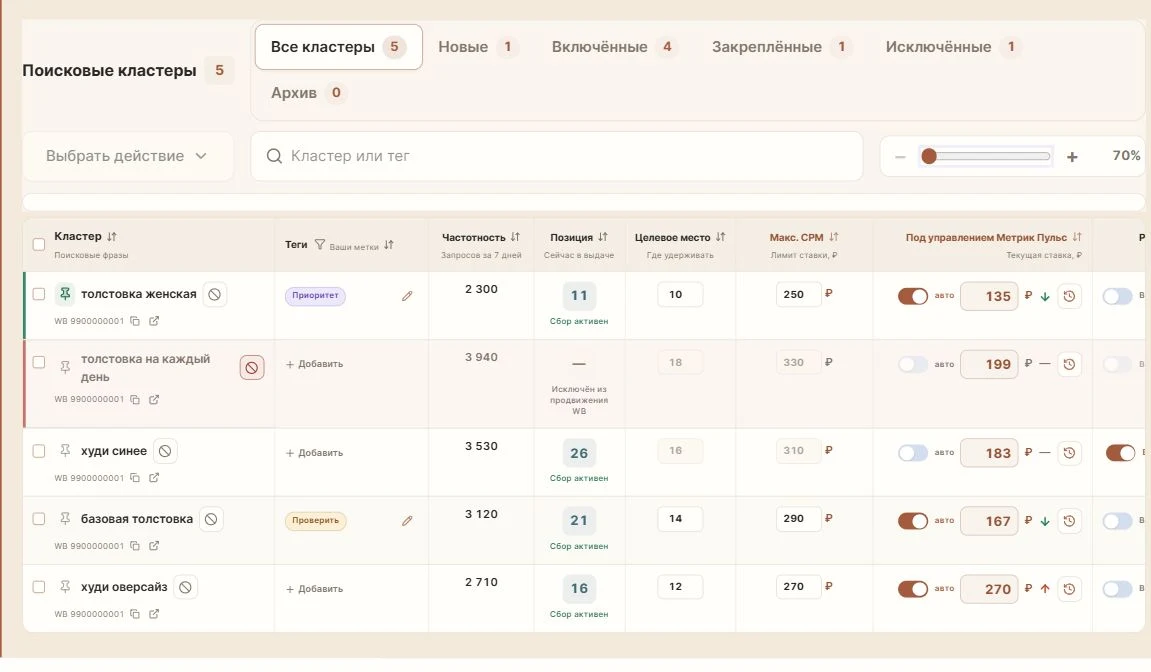
Task: Add a tag to «худи оверсайз»
Action: tap(314, 589)
